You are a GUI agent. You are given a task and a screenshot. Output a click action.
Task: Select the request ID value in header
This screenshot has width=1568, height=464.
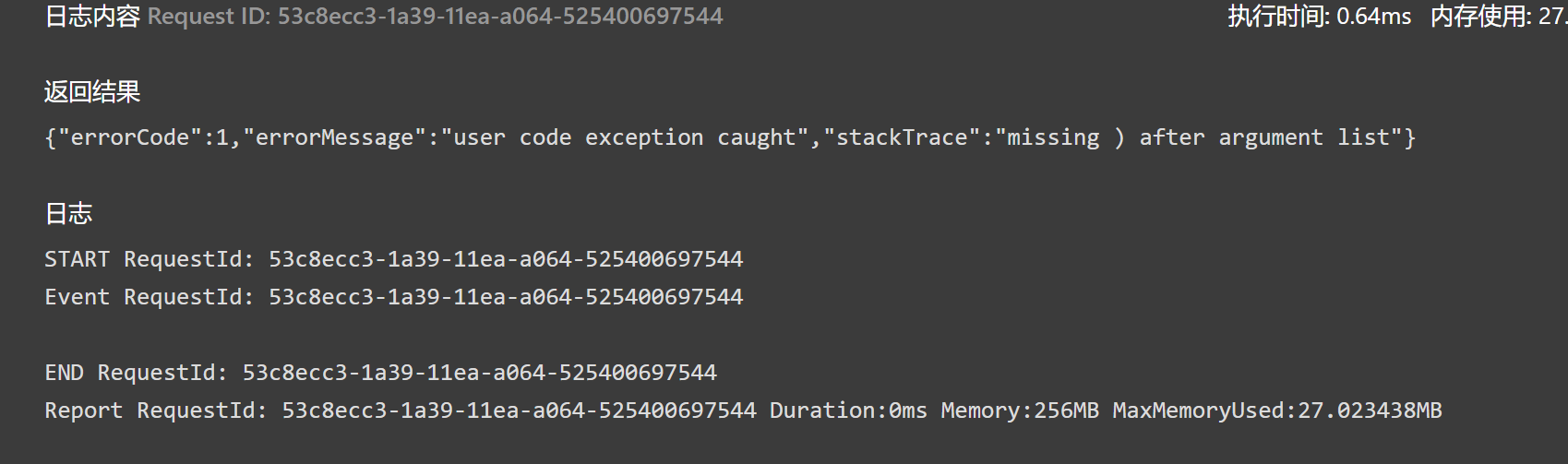pos(500,17)
